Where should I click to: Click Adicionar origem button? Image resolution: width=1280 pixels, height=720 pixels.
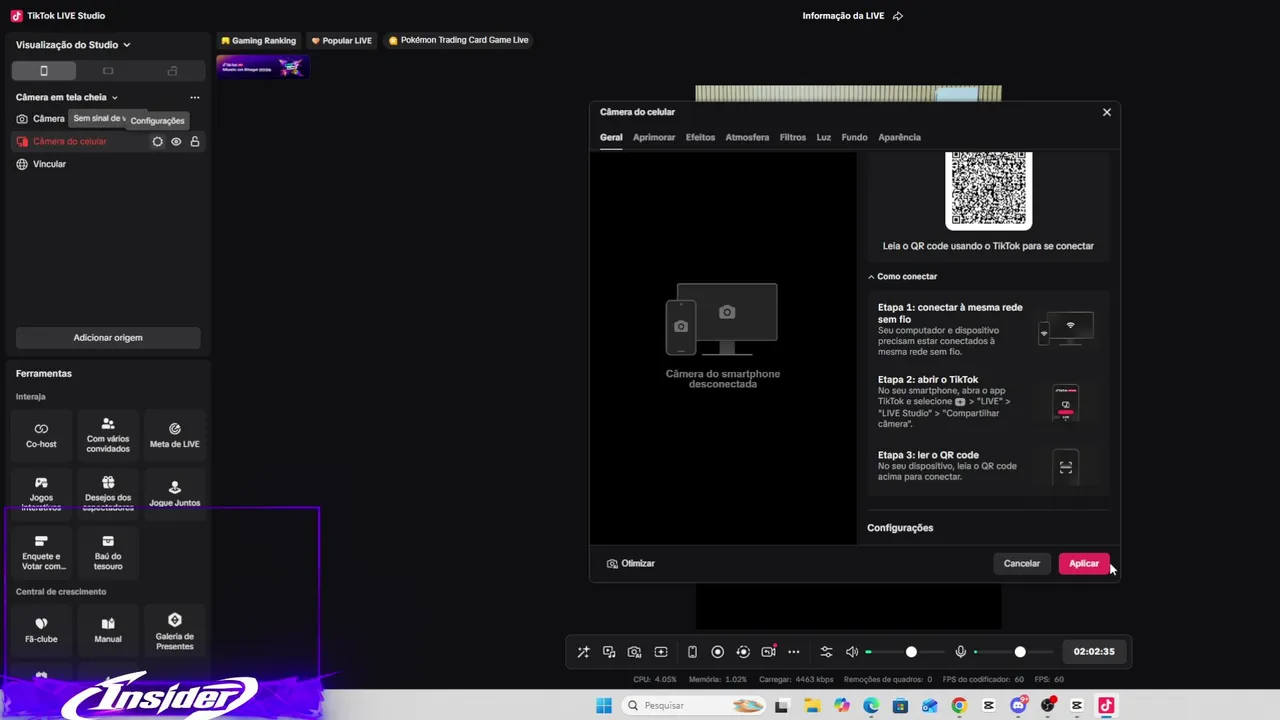(108, 338)
